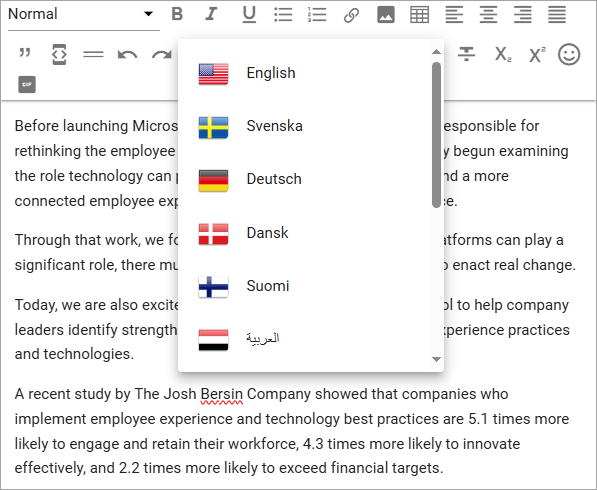The width and height of the screenshot is (597, 490).
Task: Insert a table
Action: point(420,15)
